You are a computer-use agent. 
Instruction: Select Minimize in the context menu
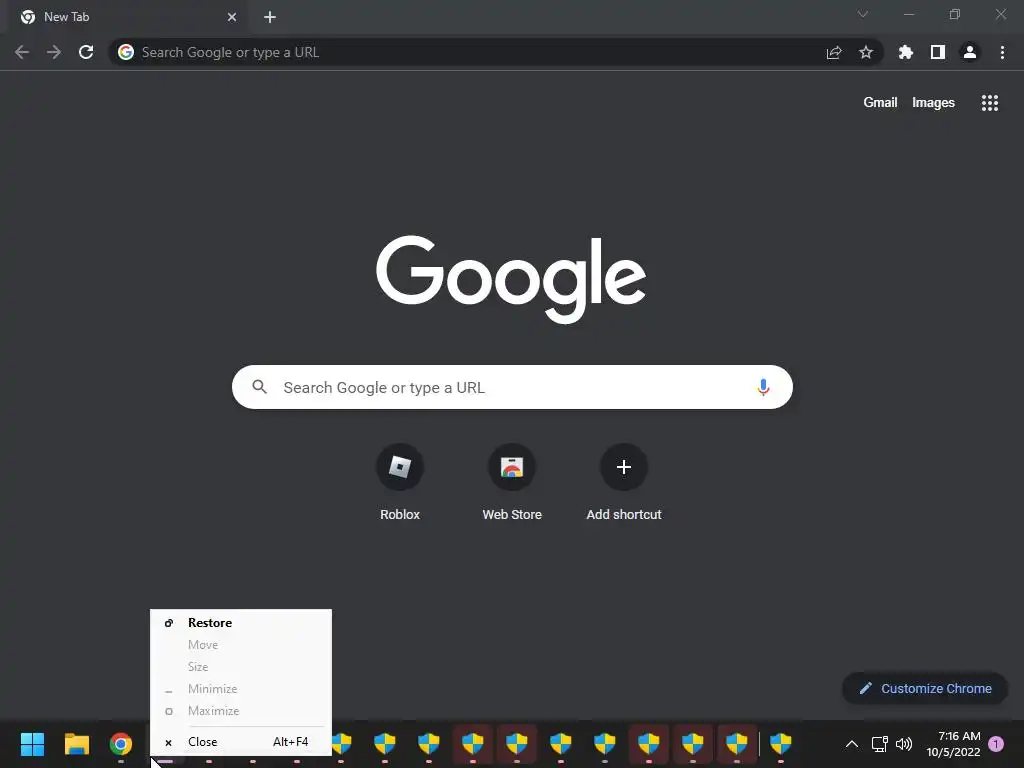pos(241,689)
